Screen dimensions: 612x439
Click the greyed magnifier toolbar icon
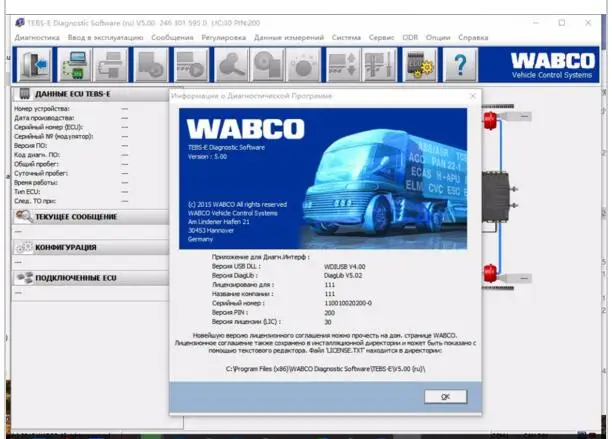tap(231, 65)
